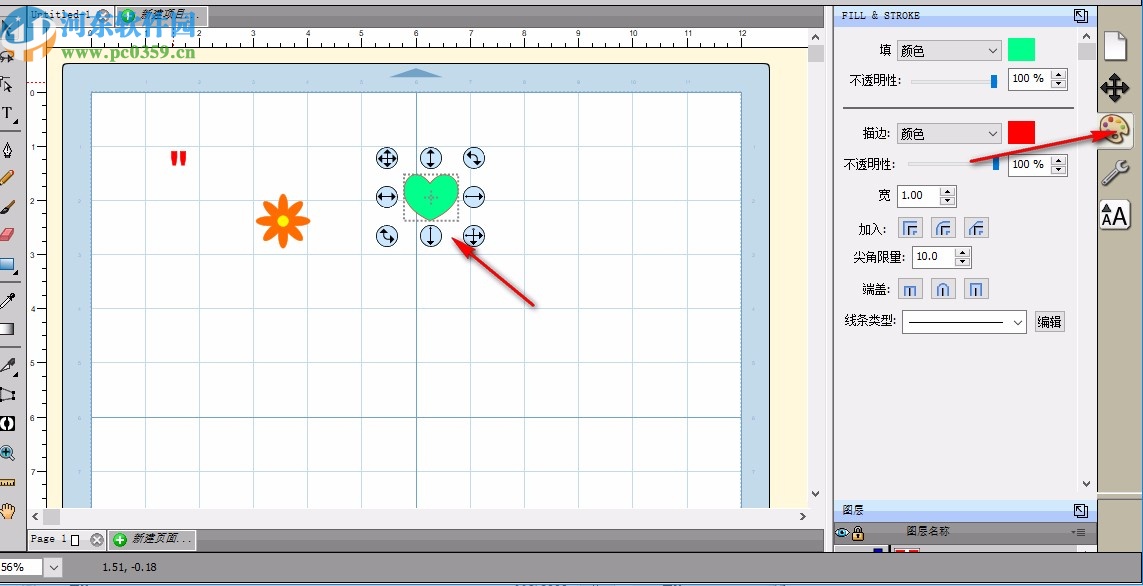Select the Brush tool
This screenshot has width=1143, height=586.
(x=7, y=208)
